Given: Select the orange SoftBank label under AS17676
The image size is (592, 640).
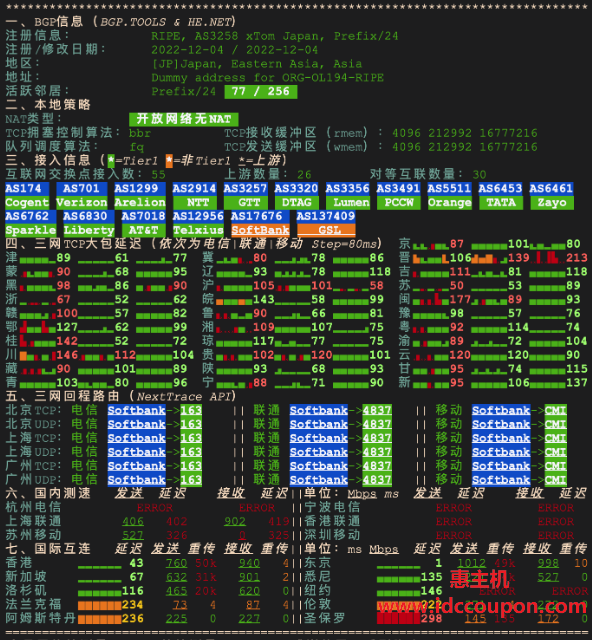Looking at the screenshot, I should tap(260, 230).
